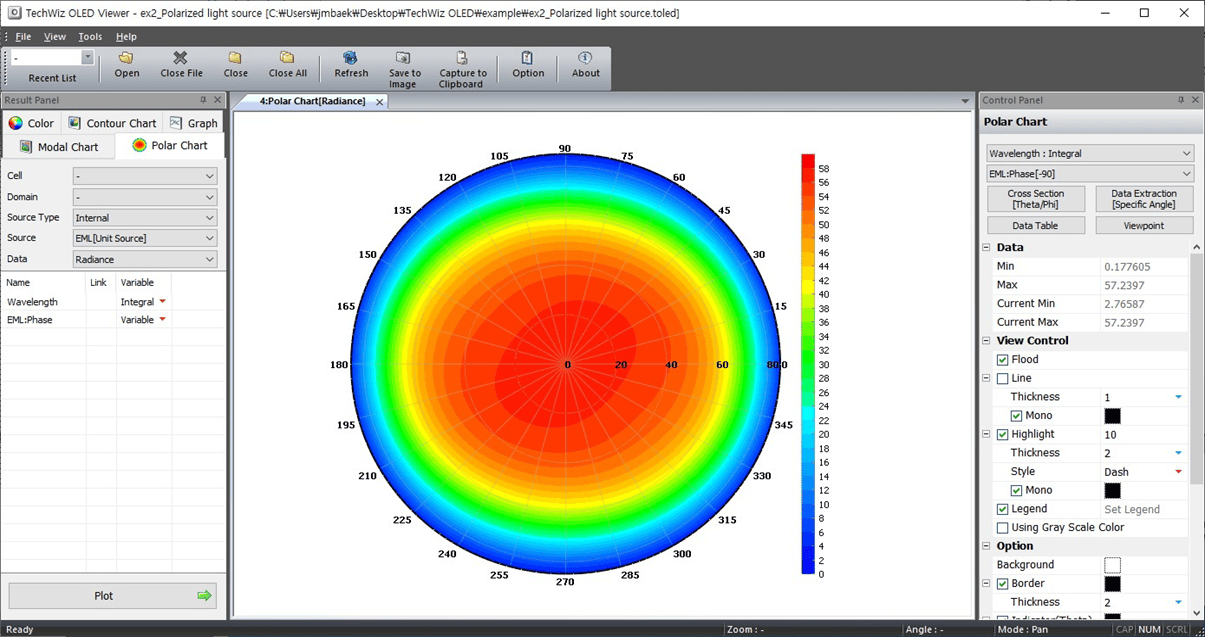Open the Option toolbar icon

pos(527,58)
